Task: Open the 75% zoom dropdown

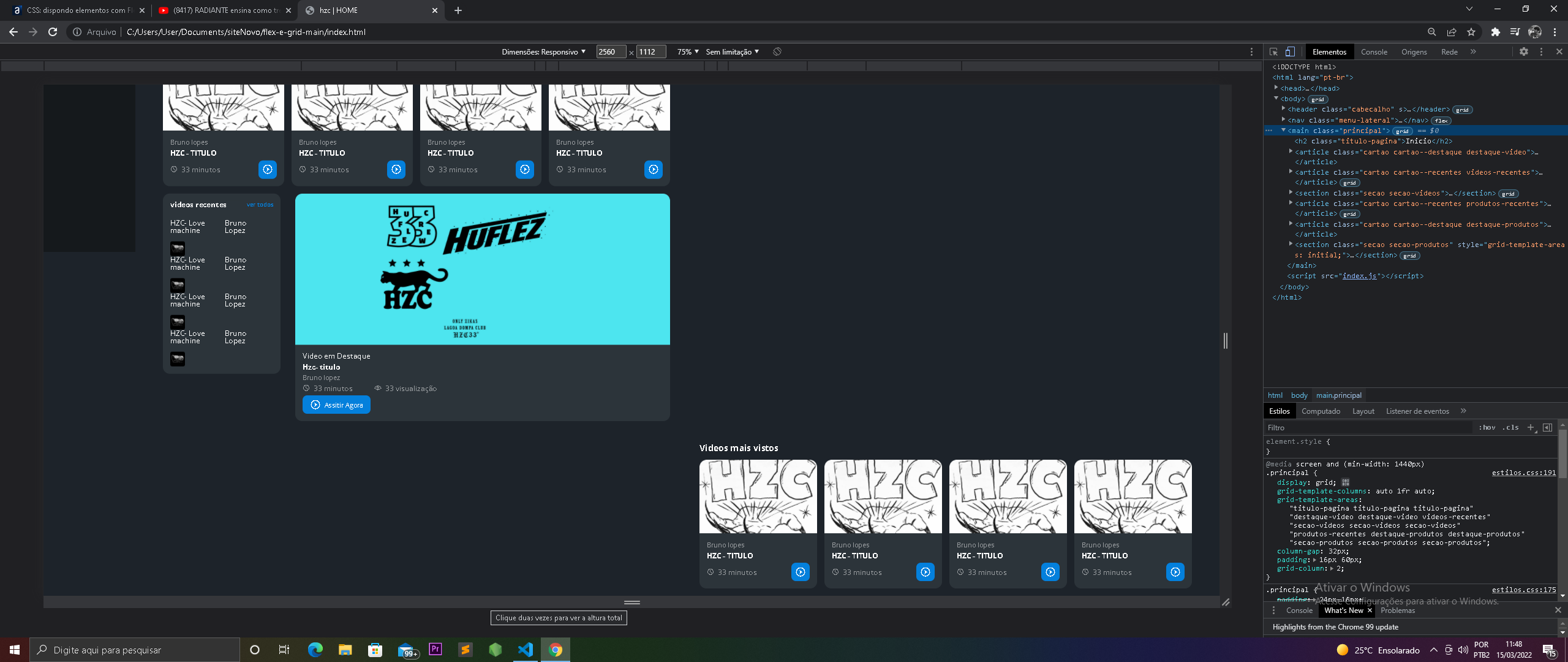Action: click(x=688, y=52)
